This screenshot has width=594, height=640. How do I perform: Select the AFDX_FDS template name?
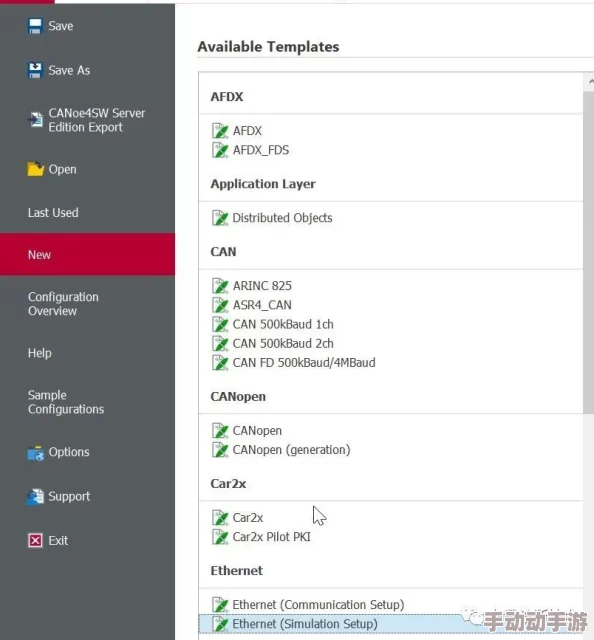tap(261, 150)
